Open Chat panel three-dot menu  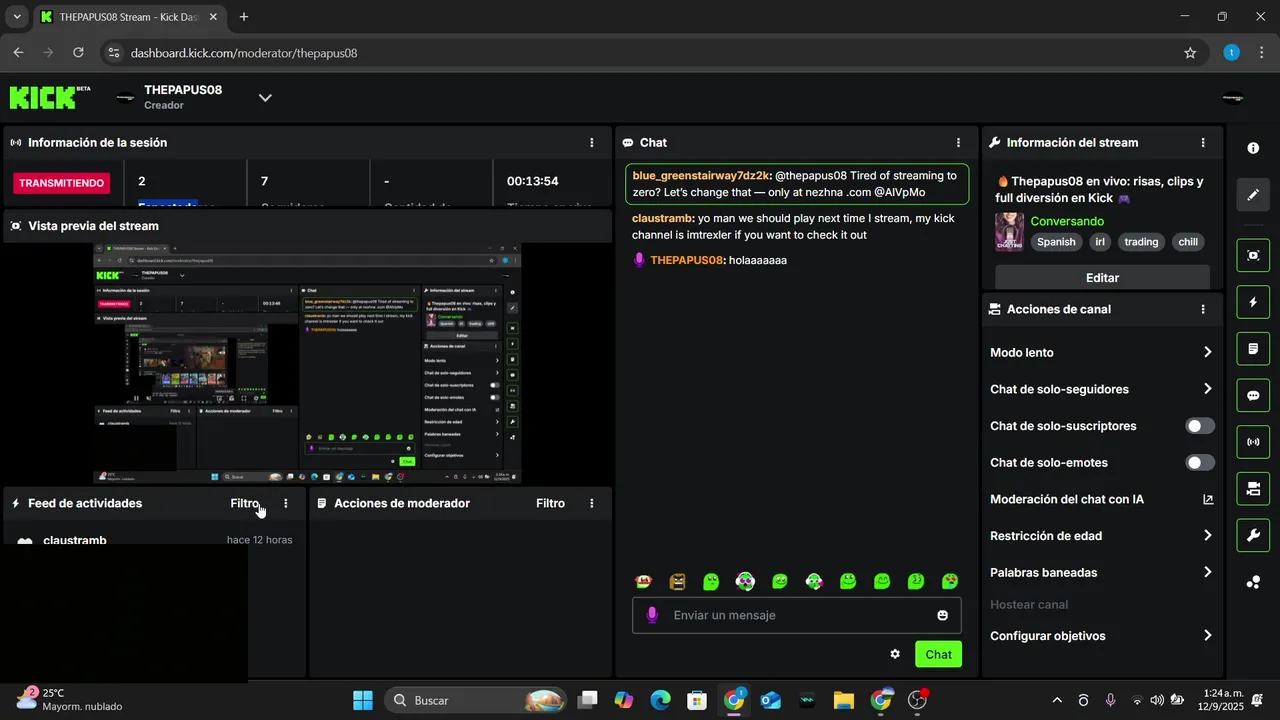point(958,143)
